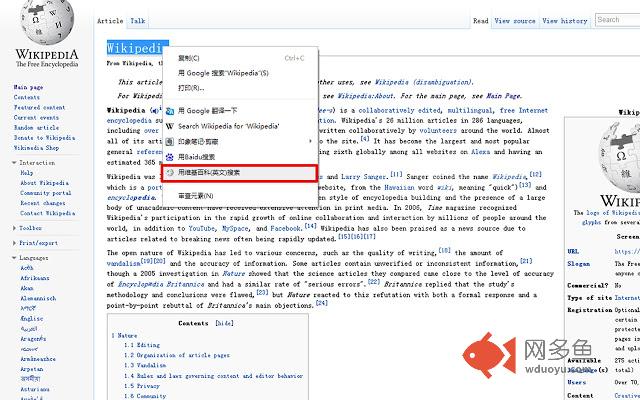This screenshot has width=640, height=400.
Task: Open the Main page sidebar link
Action: 29,87
